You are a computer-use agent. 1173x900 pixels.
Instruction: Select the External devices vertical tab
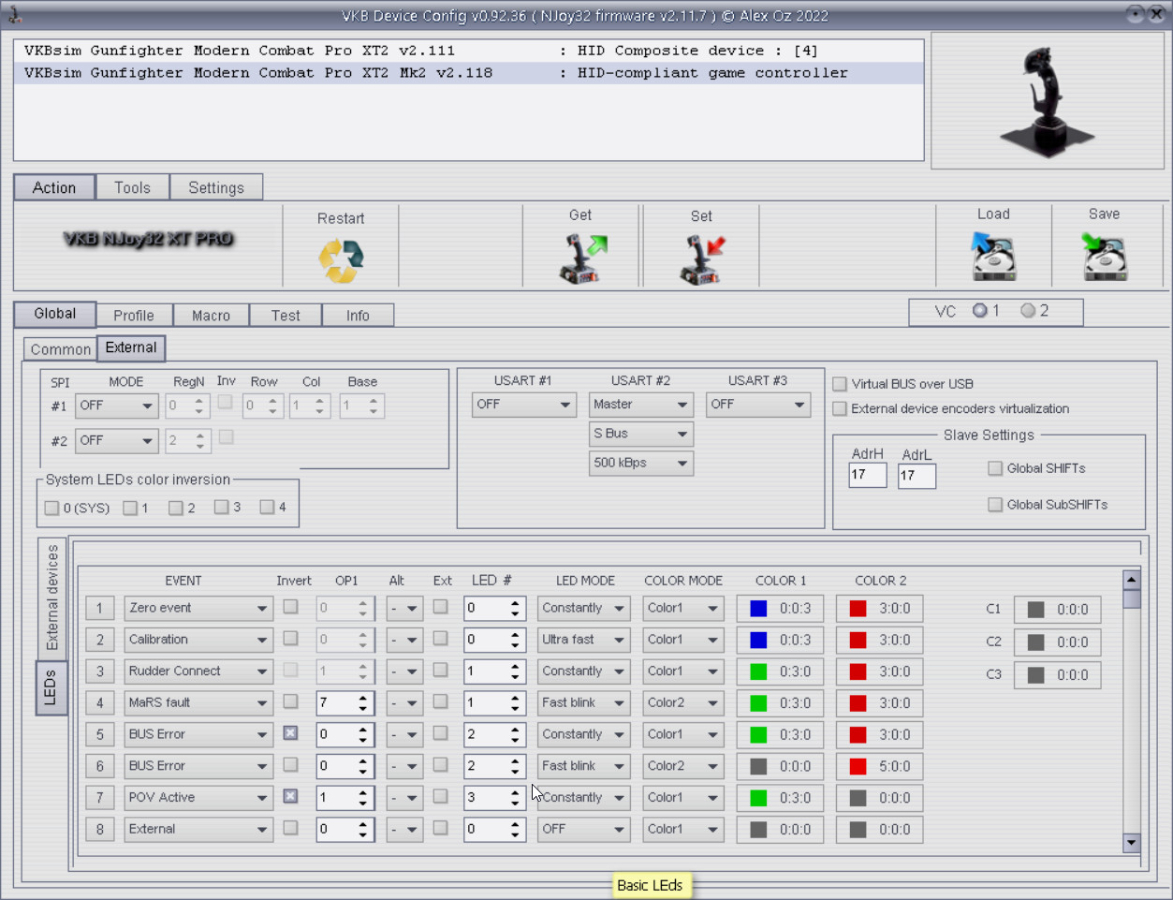tap(52, 597)
